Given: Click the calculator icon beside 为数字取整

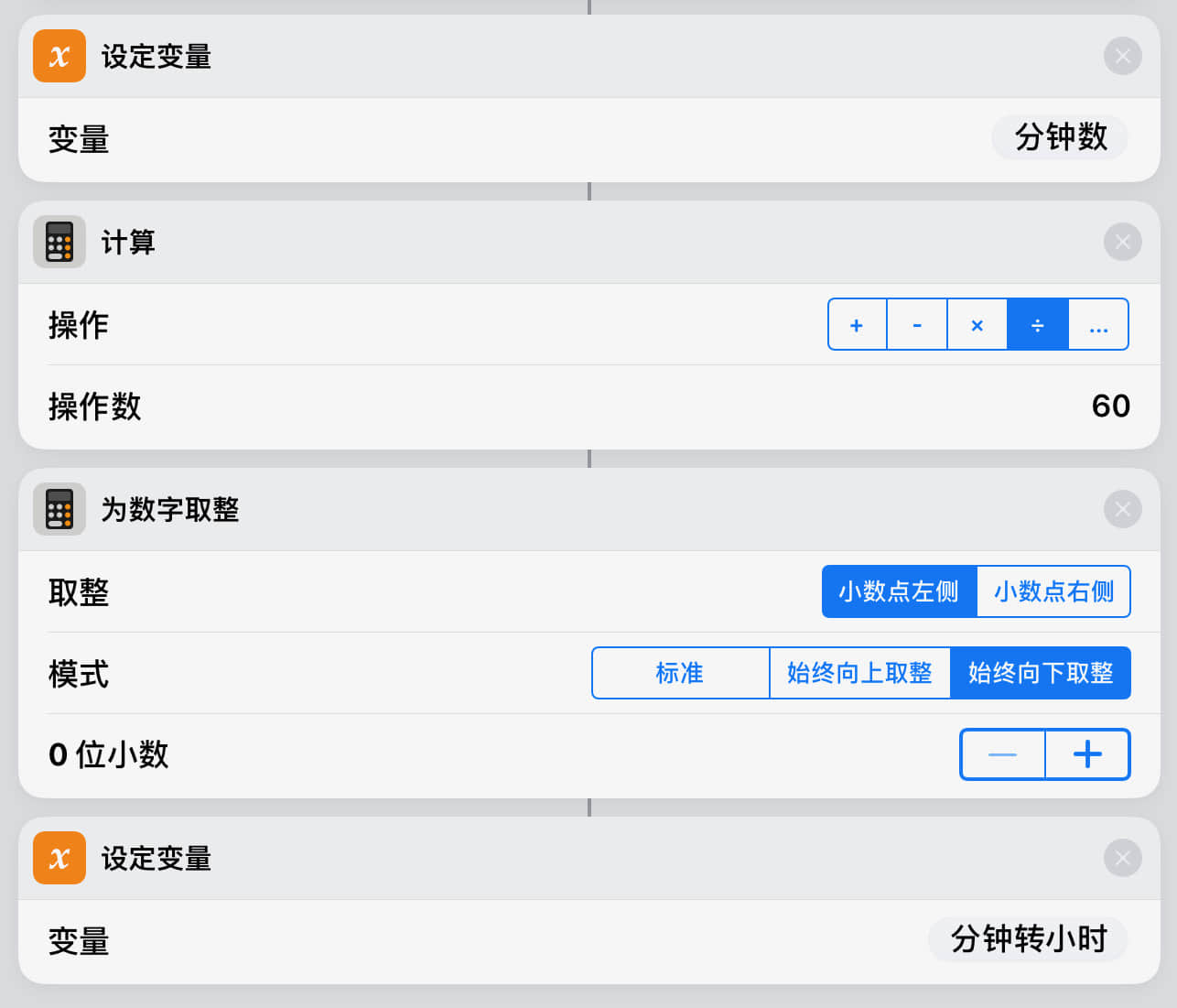Looking at the screenshot, I should pyautogui.click(x=59, y=509).
